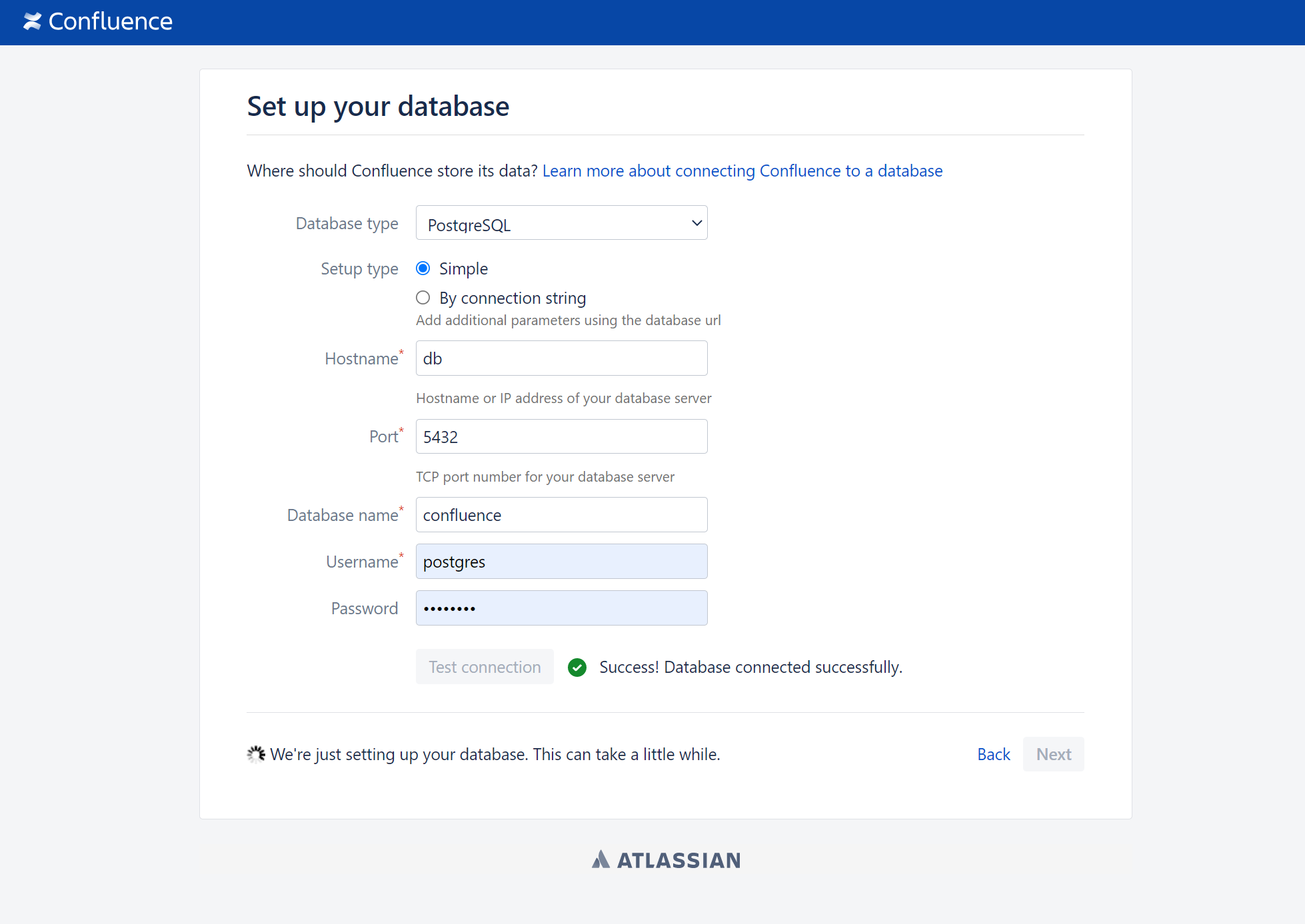
Task: Click the Confluence logo icon in header
Action: [32, 21]
